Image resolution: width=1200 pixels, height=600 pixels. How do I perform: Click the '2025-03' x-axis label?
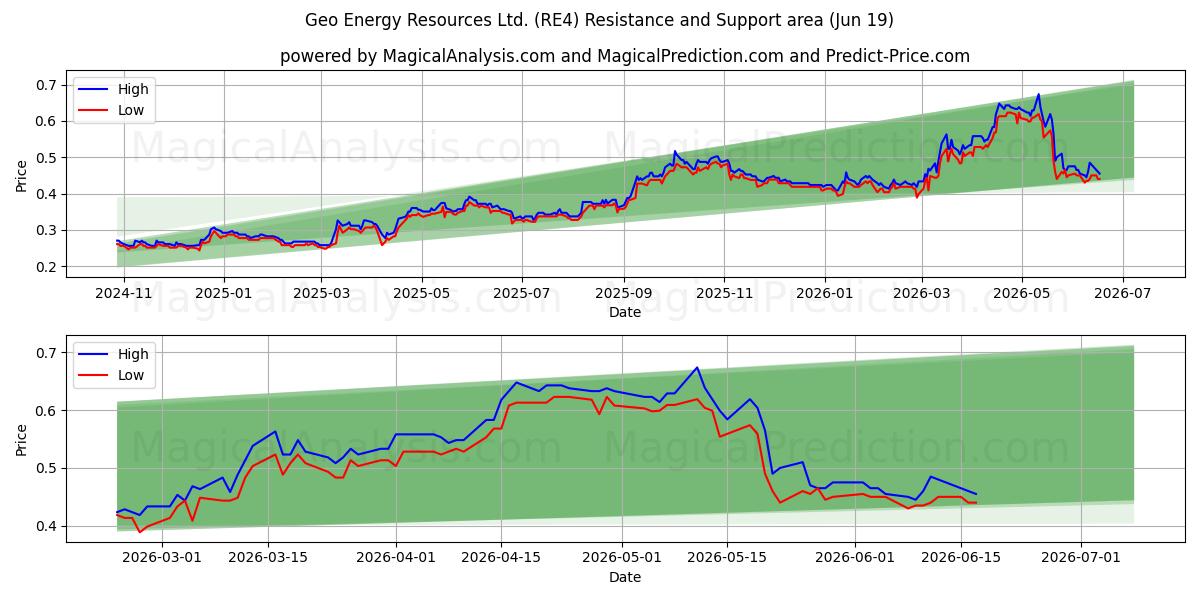pos(321,295)
